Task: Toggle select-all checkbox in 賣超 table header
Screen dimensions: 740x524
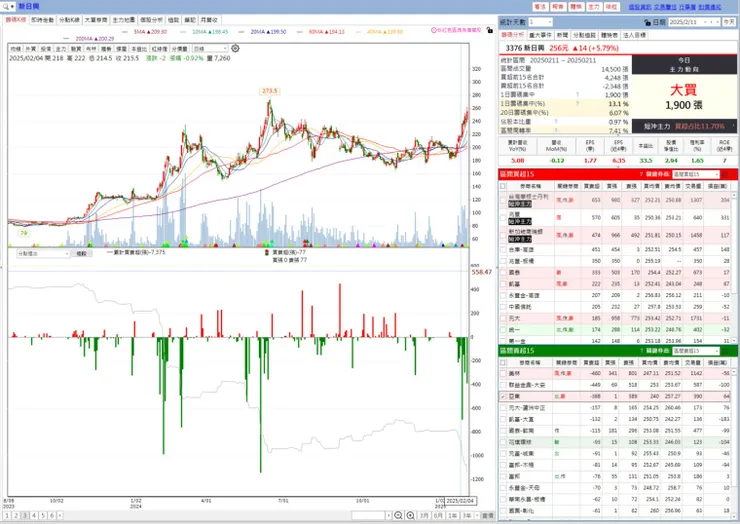Action: (503, 363)
